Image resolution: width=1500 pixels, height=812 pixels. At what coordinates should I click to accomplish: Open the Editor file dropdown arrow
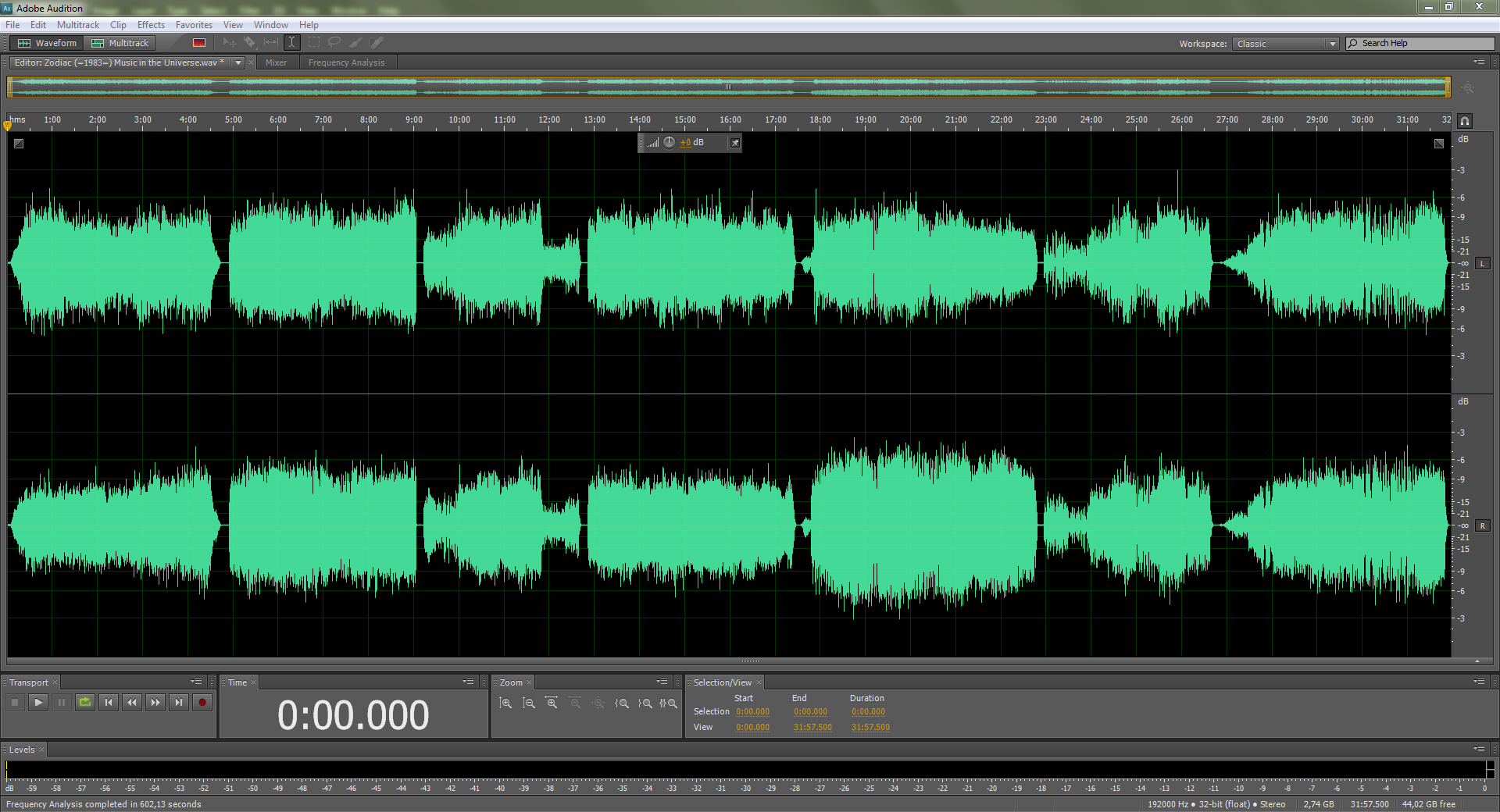point(238,62)
